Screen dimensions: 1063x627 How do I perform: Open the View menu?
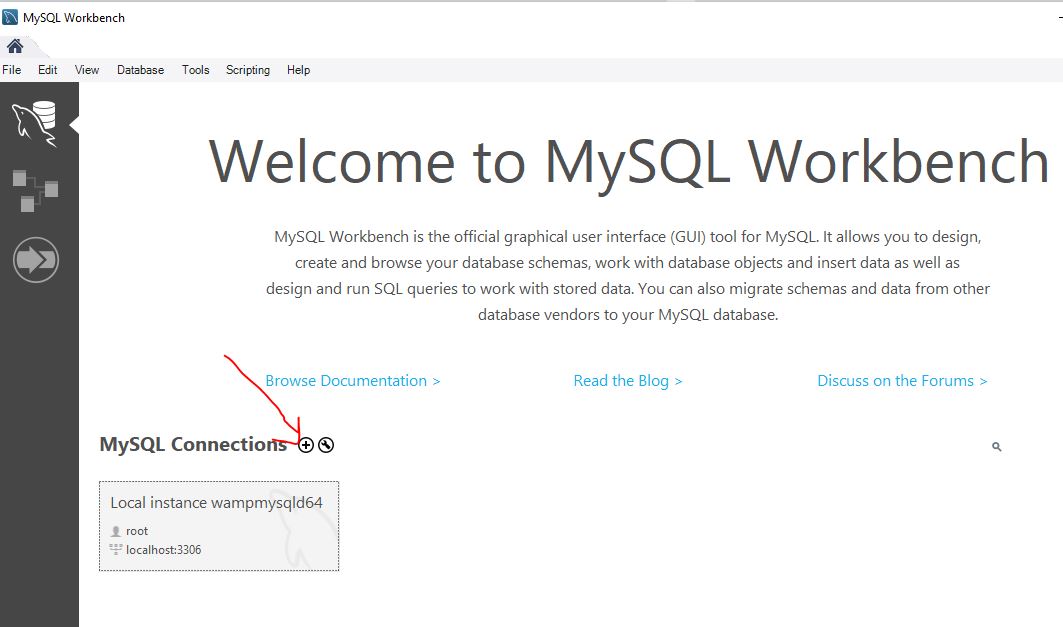coord(87,70)
